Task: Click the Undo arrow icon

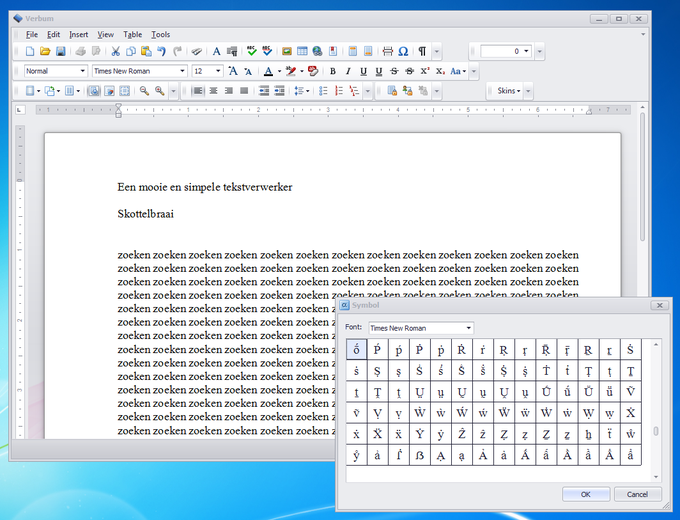Action: tap(161, 51)
